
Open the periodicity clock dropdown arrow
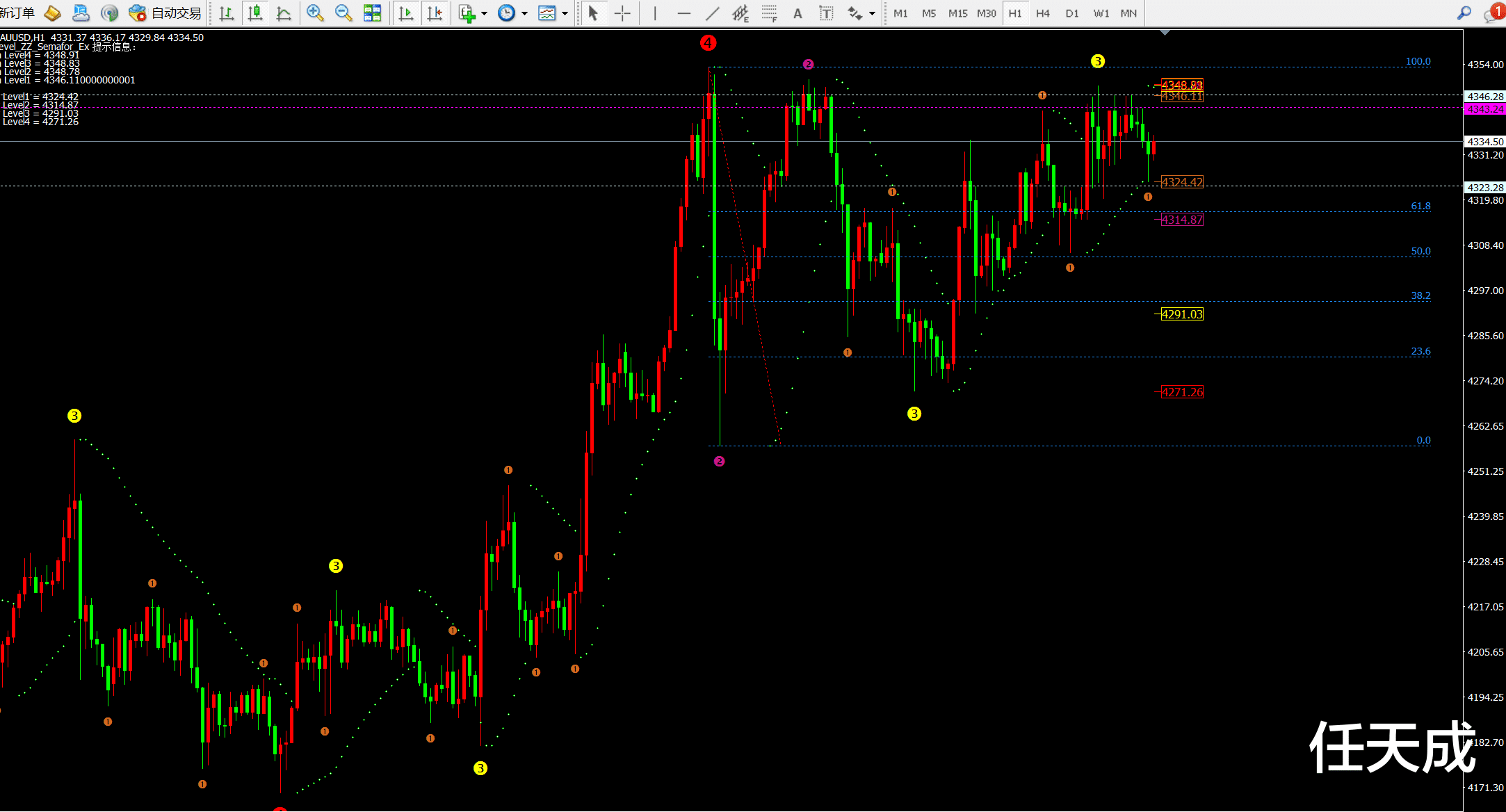(525, 13)
